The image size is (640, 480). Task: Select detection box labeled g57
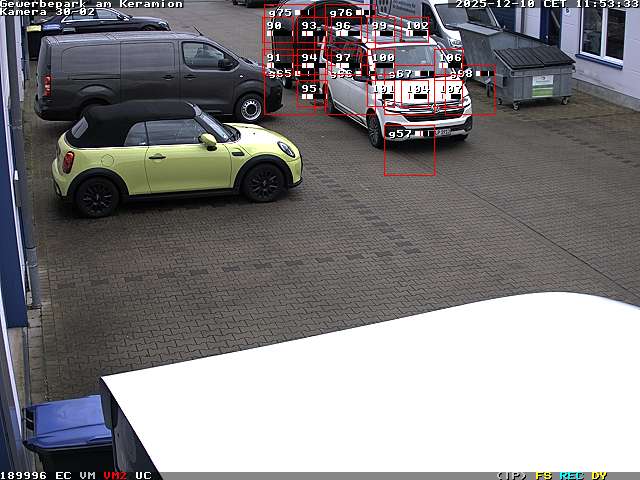point(409,151)
